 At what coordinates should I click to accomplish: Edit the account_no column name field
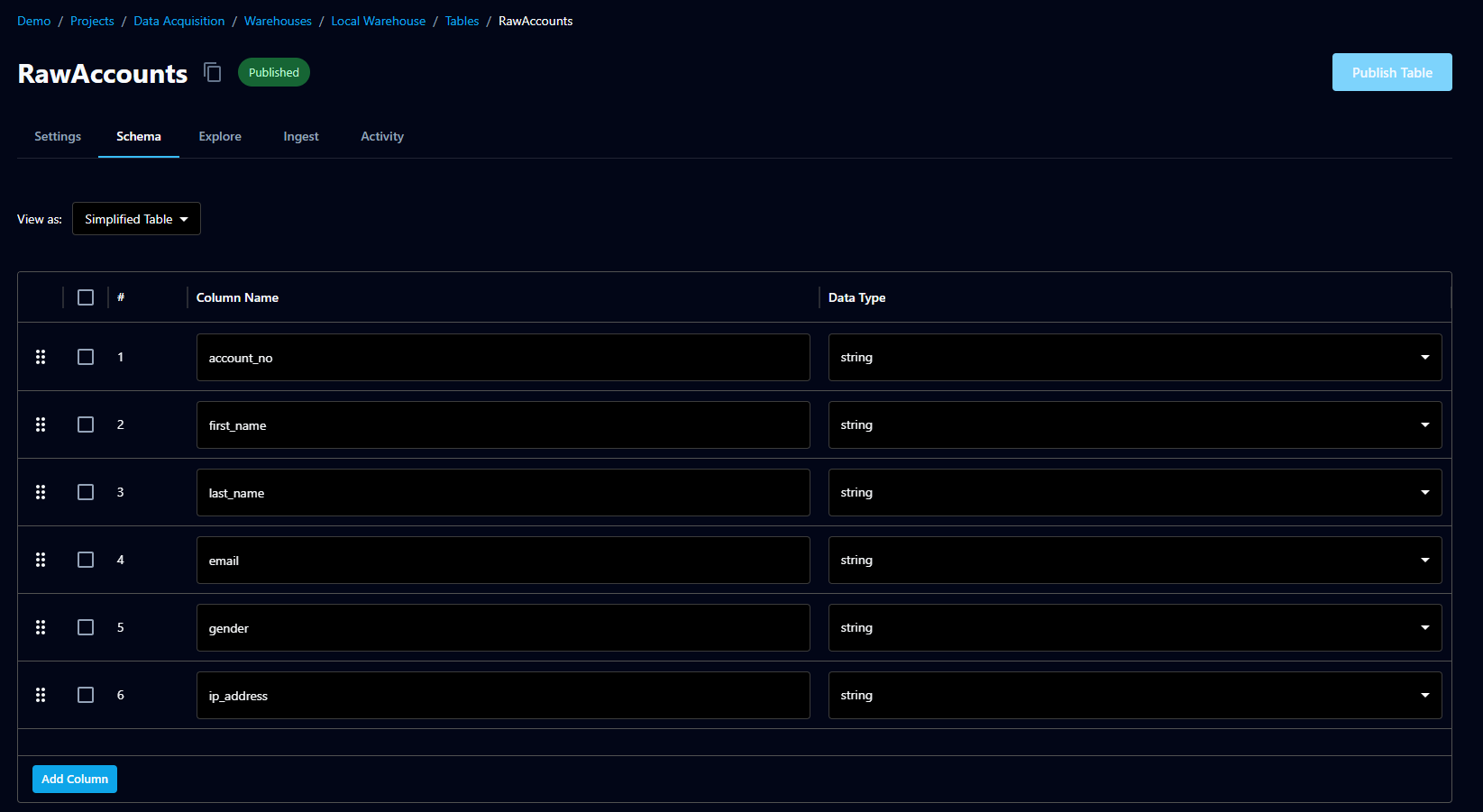[x=503, y=358]
